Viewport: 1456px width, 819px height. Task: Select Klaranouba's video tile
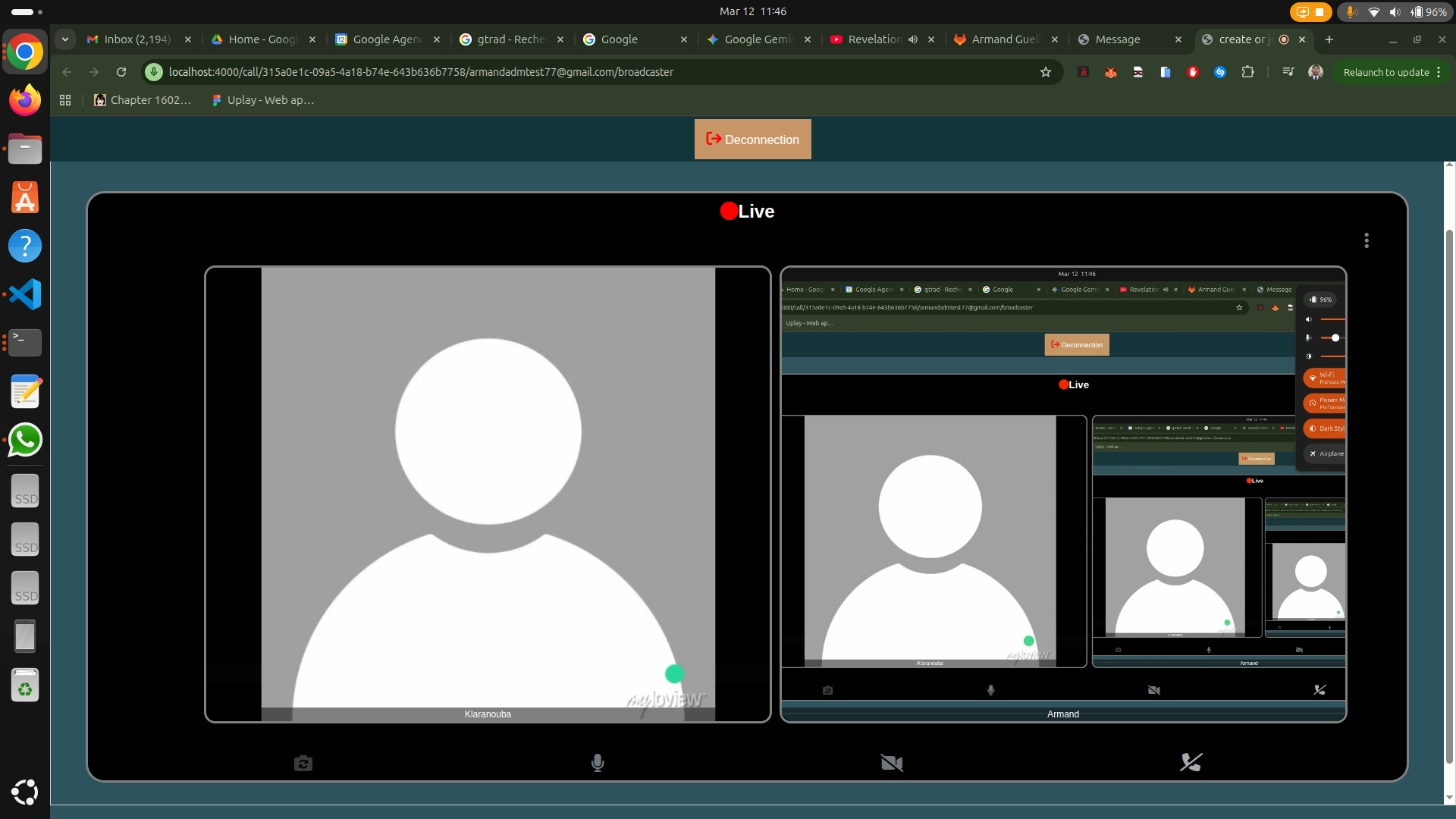click(x=488, y=494)
